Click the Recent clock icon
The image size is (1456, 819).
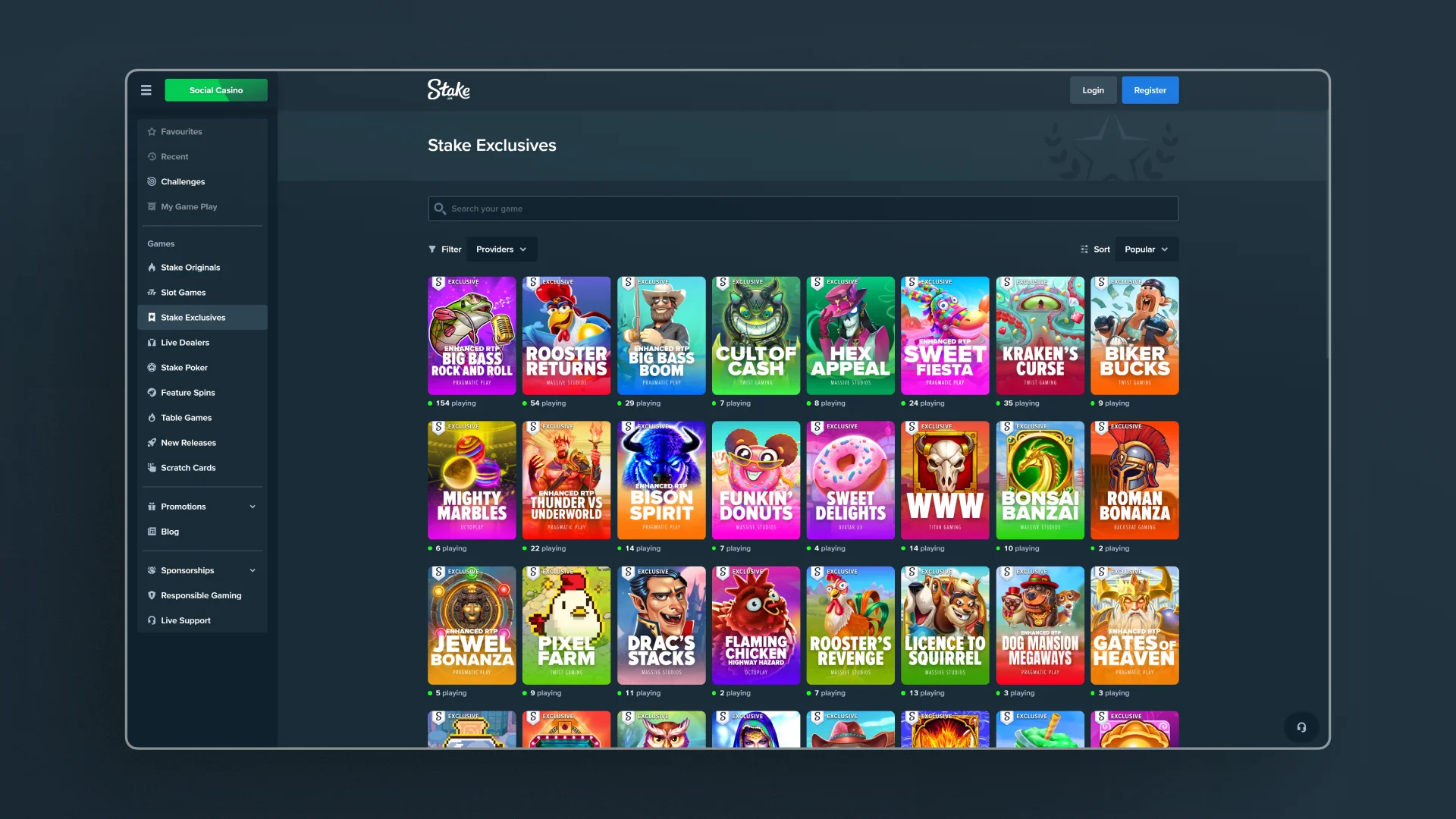point(152,157)
